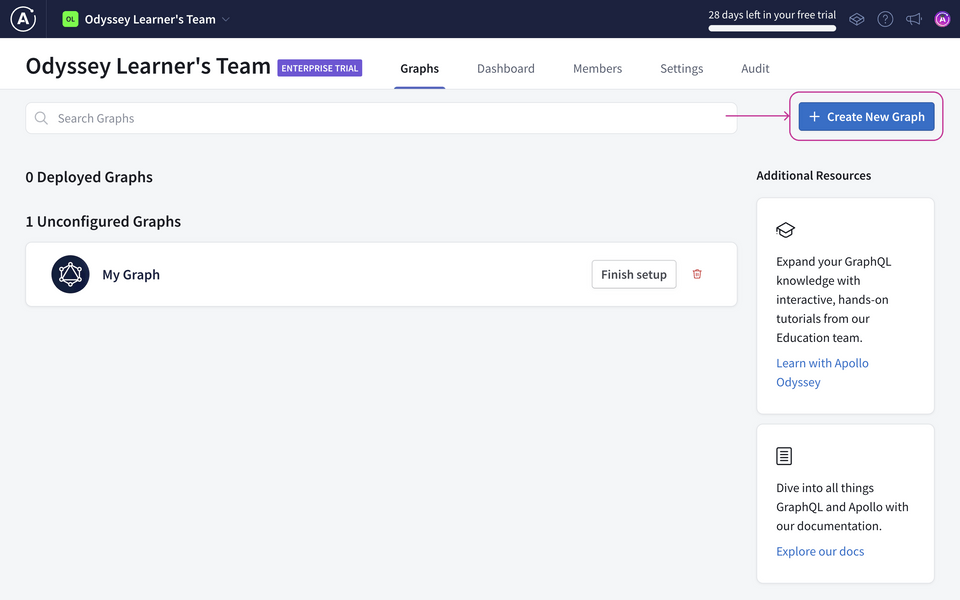Click Finish setup for My Graph
This screenshot has height=600, width=960.
click(634, 274)
